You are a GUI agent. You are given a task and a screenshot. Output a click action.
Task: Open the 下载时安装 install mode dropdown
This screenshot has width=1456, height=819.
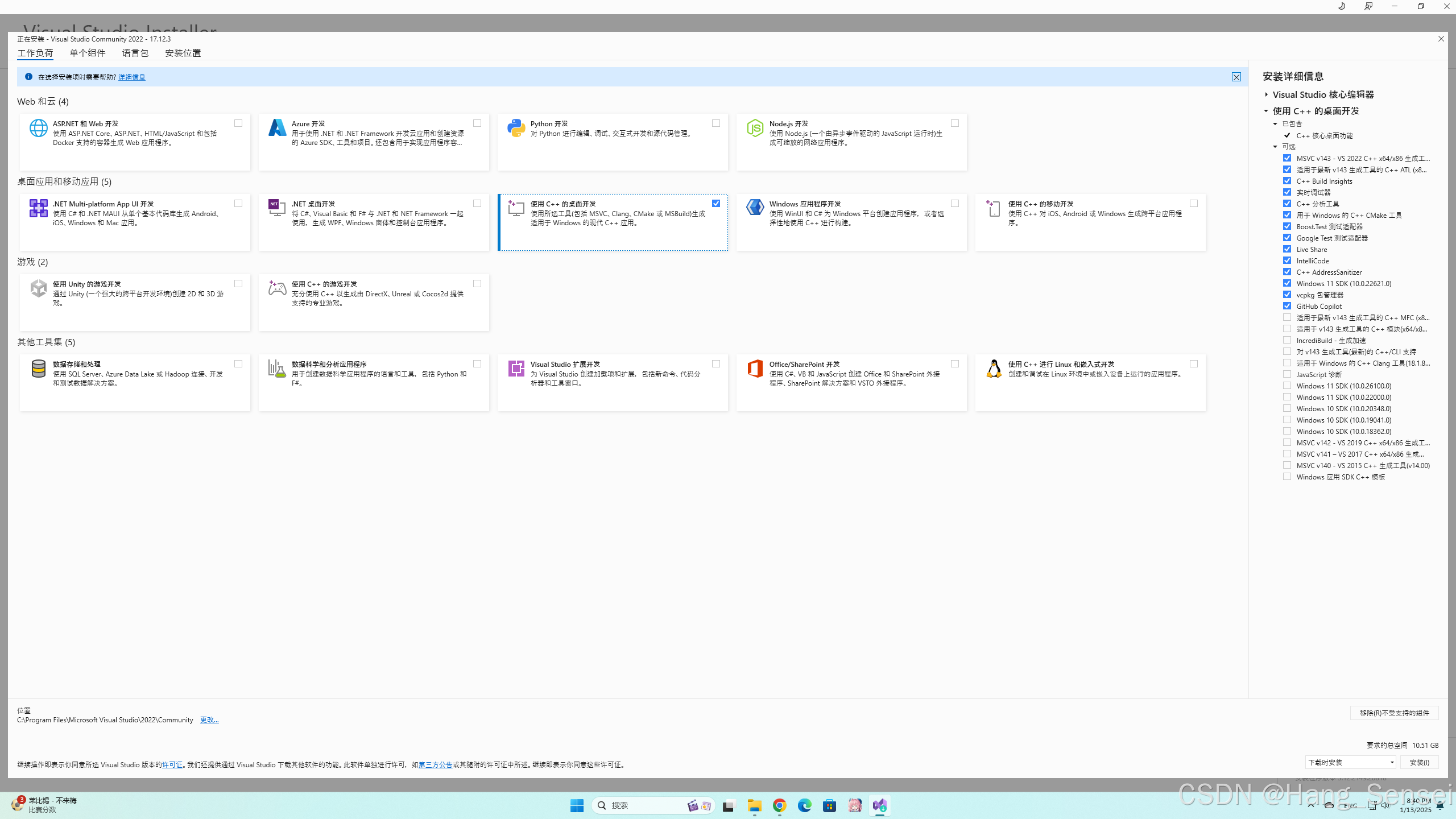click(x=1350, y=762)
